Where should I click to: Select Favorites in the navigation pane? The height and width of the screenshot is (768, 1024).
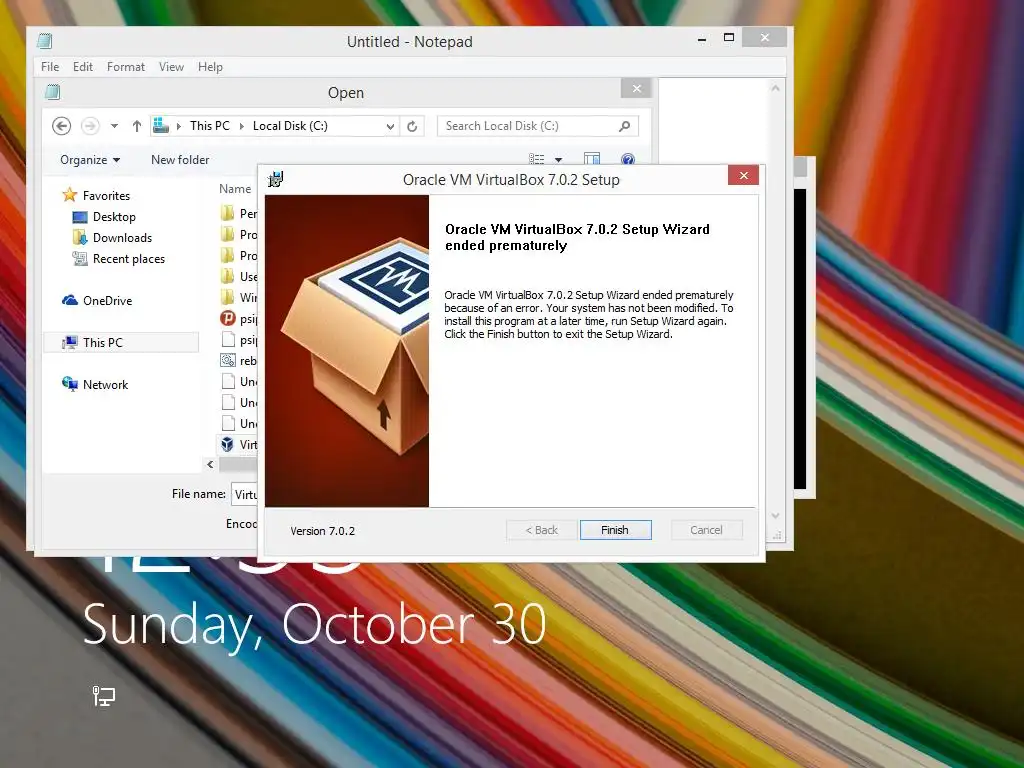pyautogui.click(x=96, y=195)
